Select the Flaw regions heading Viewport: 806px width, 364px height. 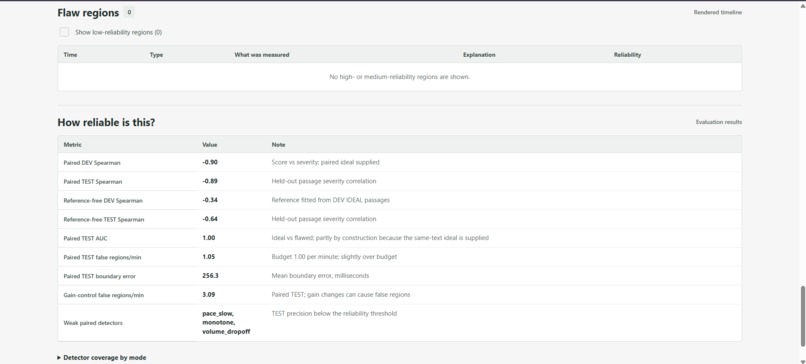coord(88,12)
